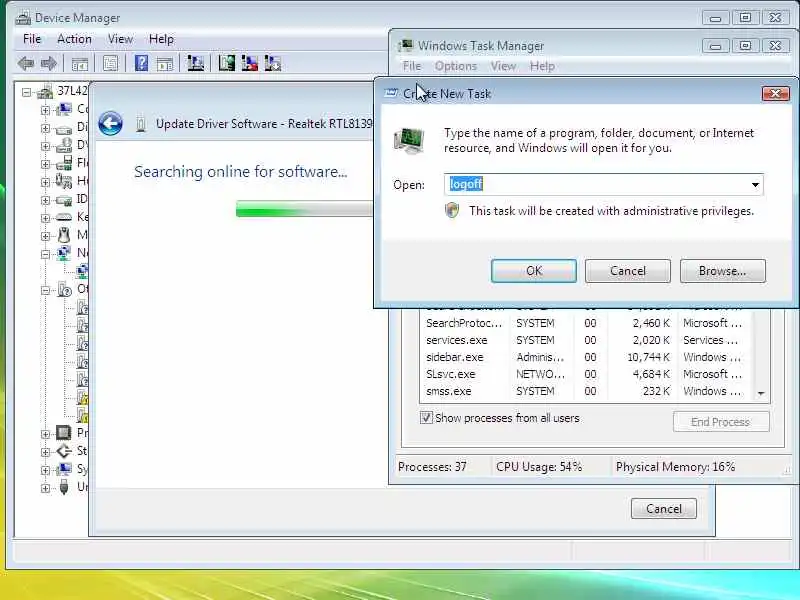
Task: Collapse the Other devices category node
Action: tap(45, 290)
